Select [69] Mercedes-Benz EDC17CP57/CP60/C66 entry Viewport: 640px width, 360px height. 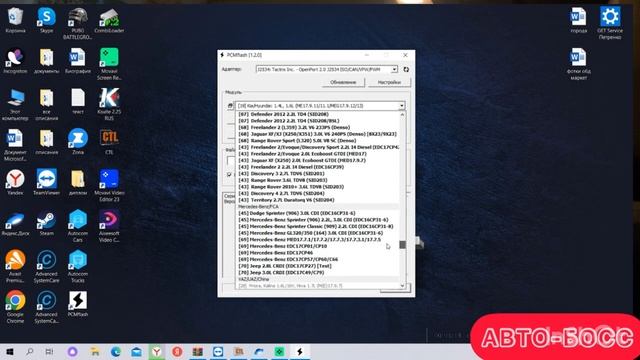point(288,259)
